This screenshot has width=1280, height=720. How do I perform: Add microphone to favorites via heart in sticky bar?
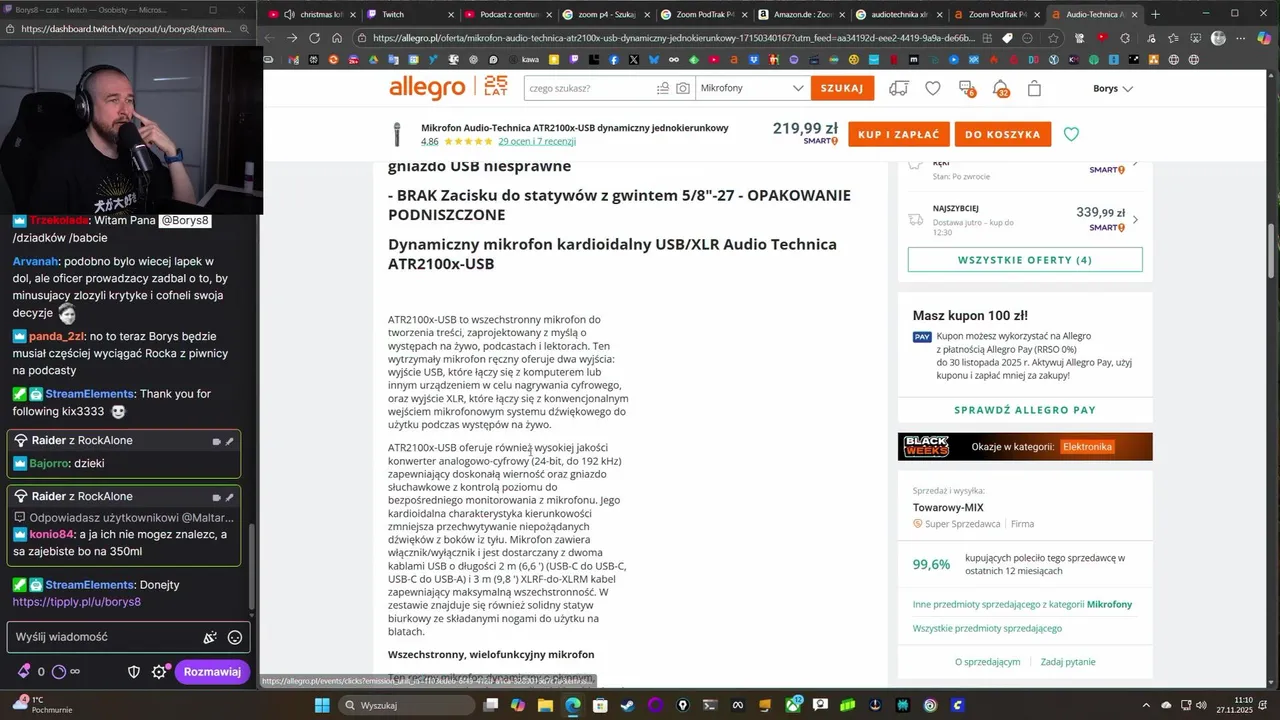point(1071,134)
